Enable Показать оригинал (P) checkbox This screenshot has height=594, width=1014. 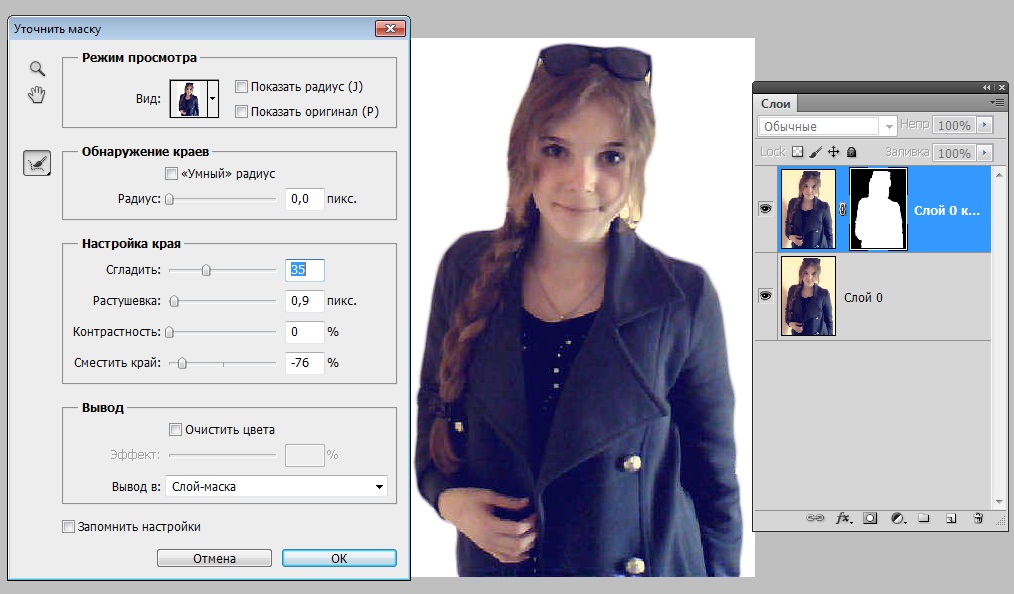pyautogui.click(x=241, y=111)
